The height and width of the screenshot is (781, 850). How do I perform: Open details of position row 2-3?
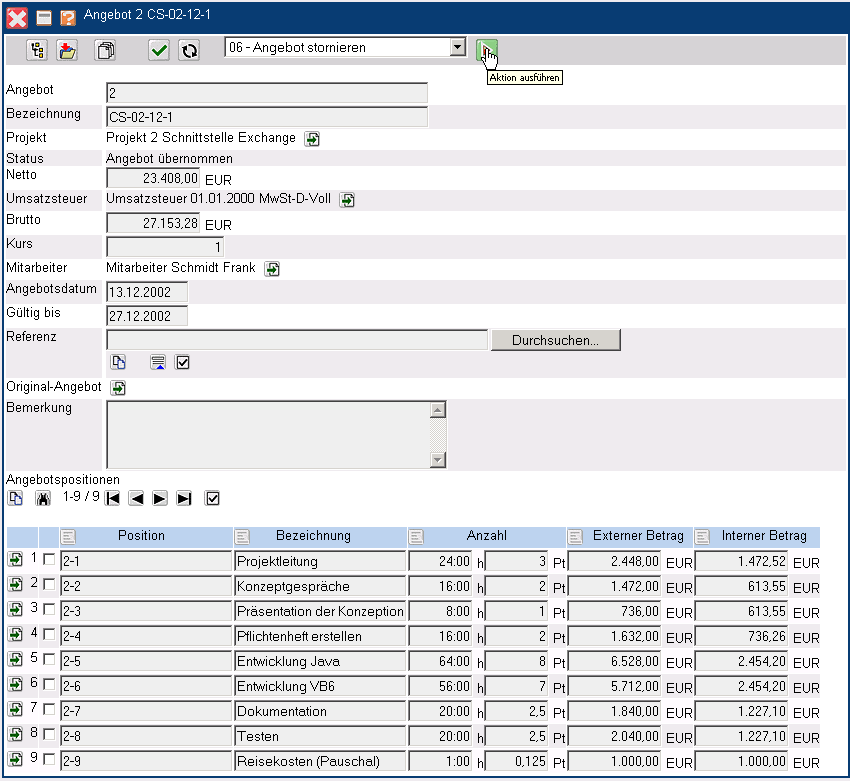(16, 610)
